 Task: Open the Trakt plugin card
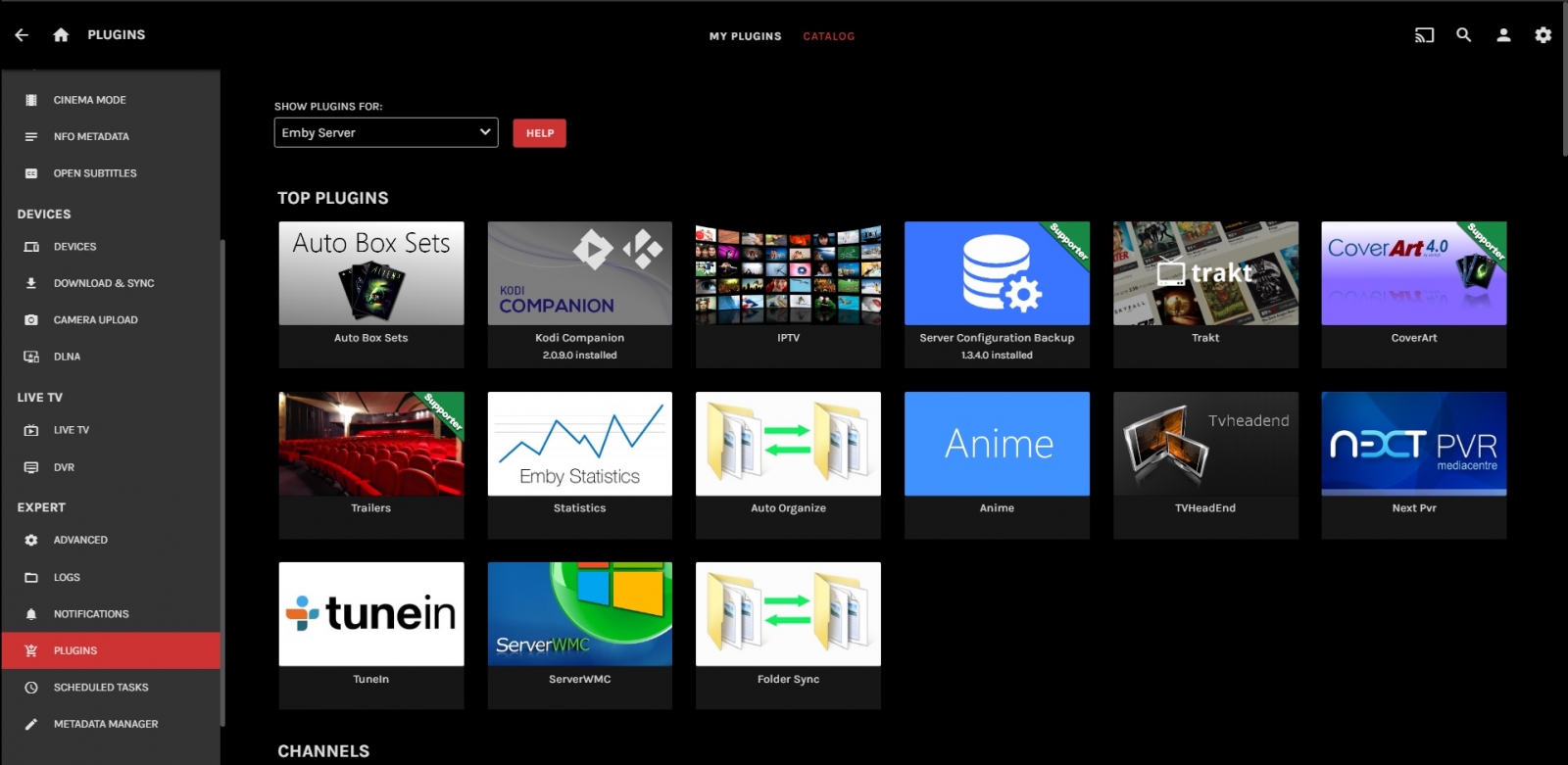click(1206, 295)
